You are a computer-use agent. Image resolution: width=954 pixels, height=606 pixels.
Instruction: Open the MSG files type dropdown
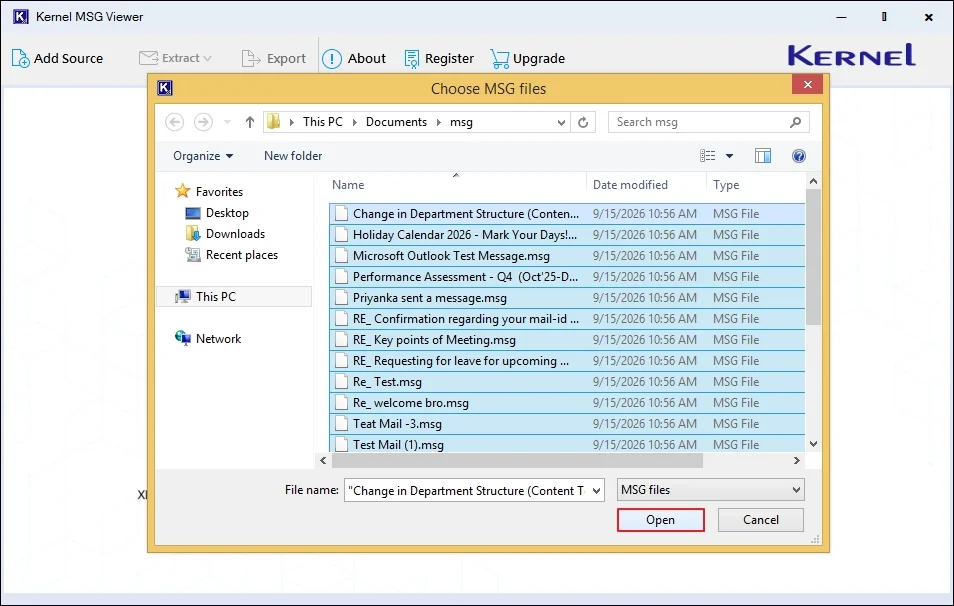click(711, 490)
